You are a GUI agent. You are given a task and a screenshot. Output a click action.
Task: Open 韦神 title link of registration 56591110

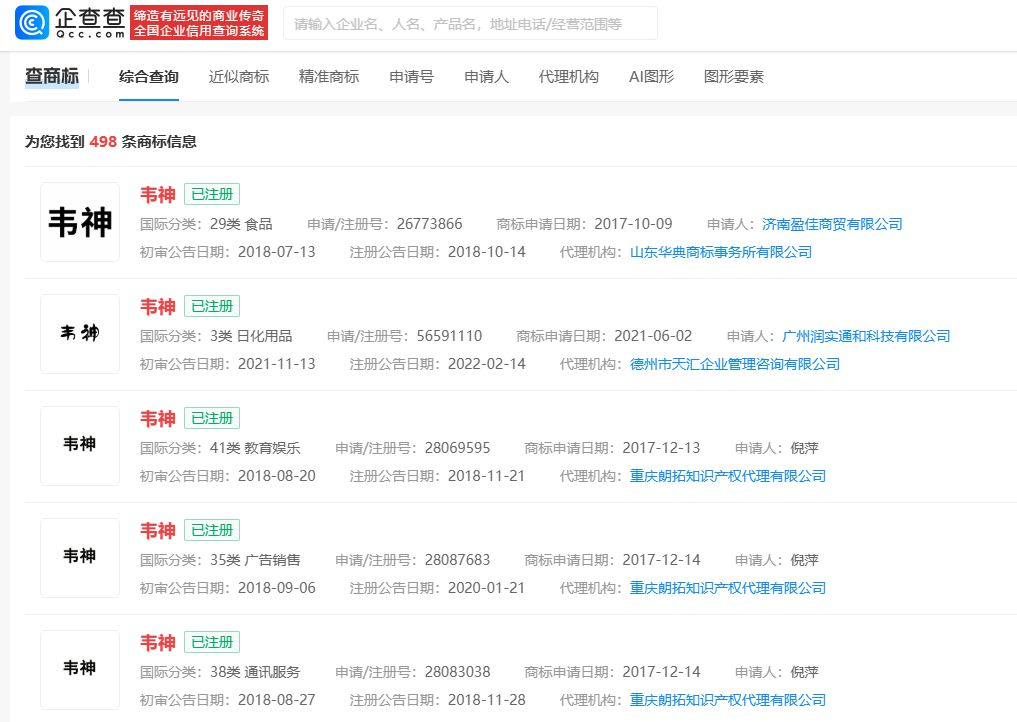coord(158,306)
